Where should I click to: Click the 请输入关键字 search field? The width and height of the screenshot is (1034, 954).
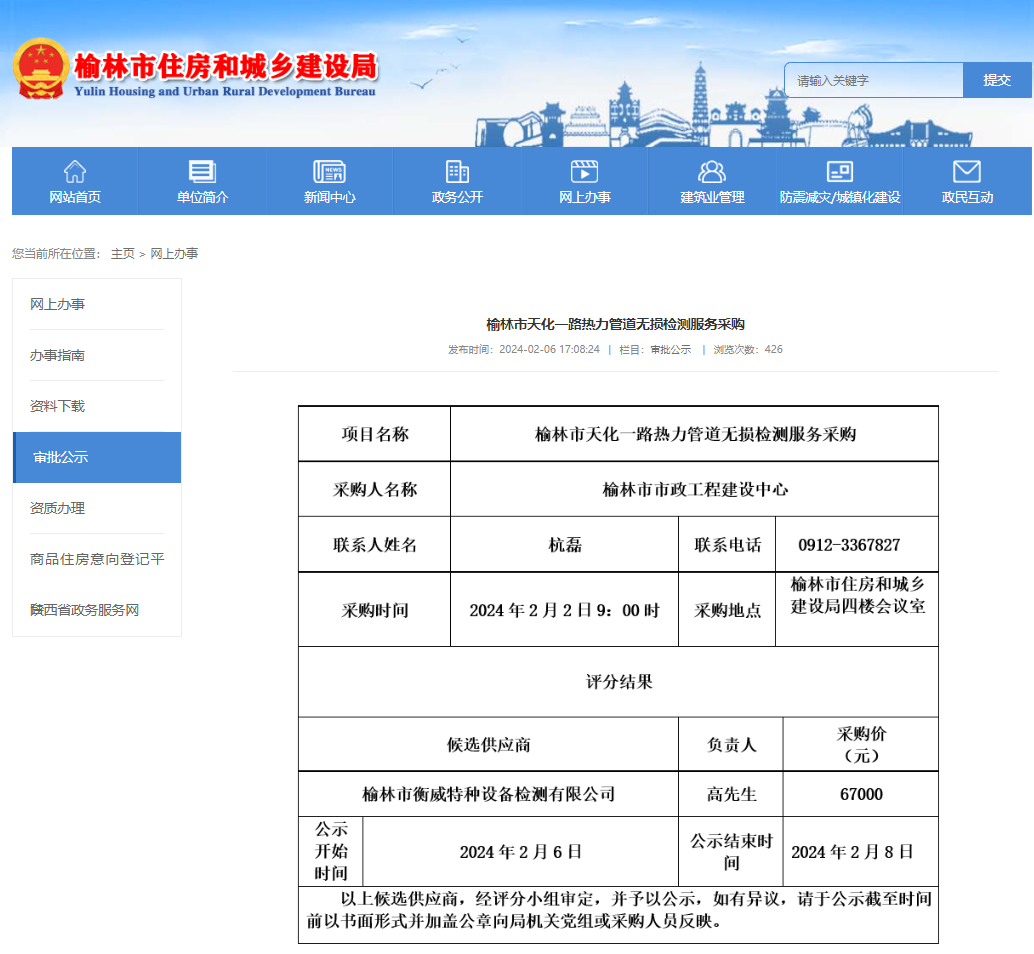[x=874, y=80]
